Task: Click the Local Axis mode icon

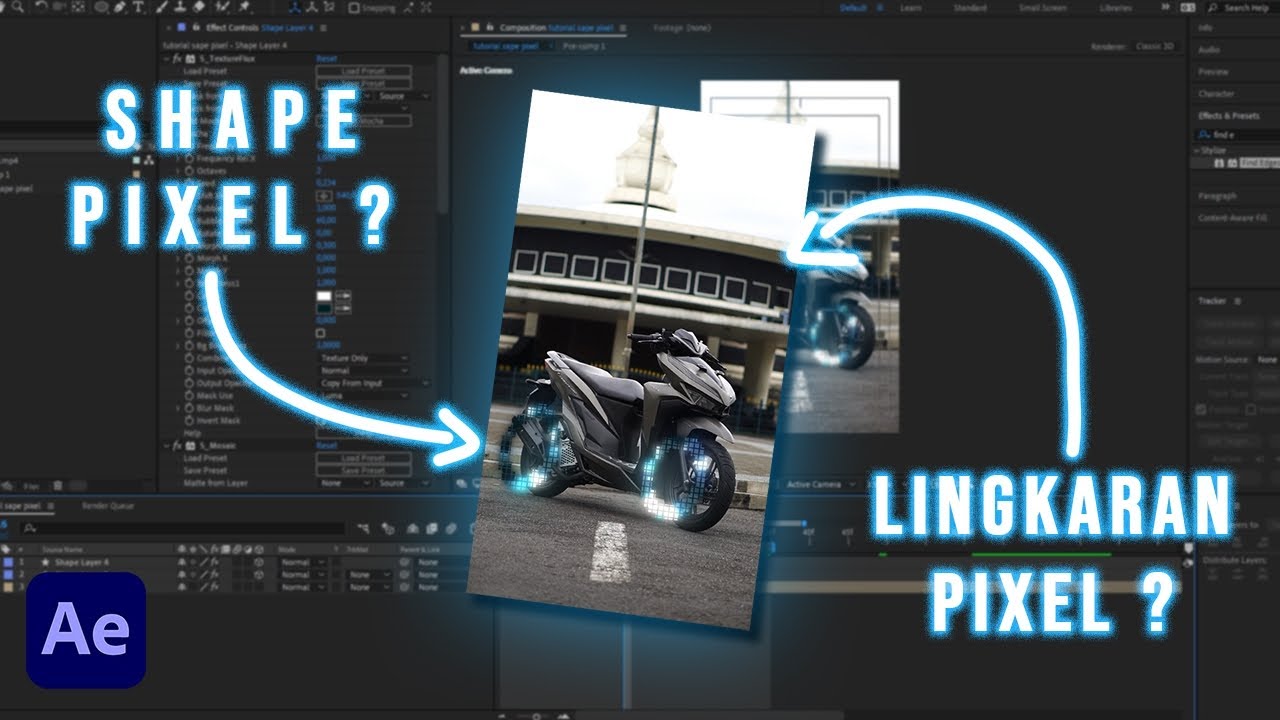Action: click(x=294, y=7)
